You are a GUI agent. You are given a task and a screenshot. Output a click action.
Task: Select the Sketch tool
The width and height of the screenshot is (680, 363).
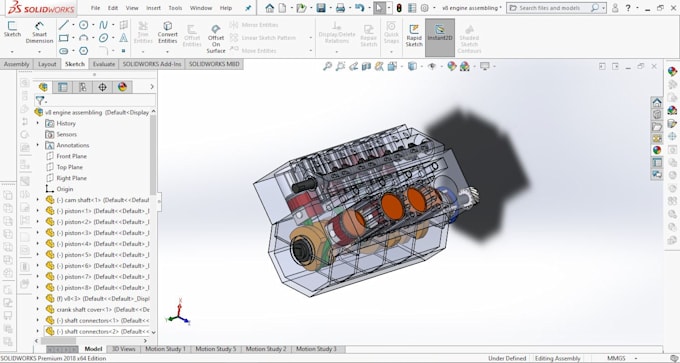[x=12, y=29]
